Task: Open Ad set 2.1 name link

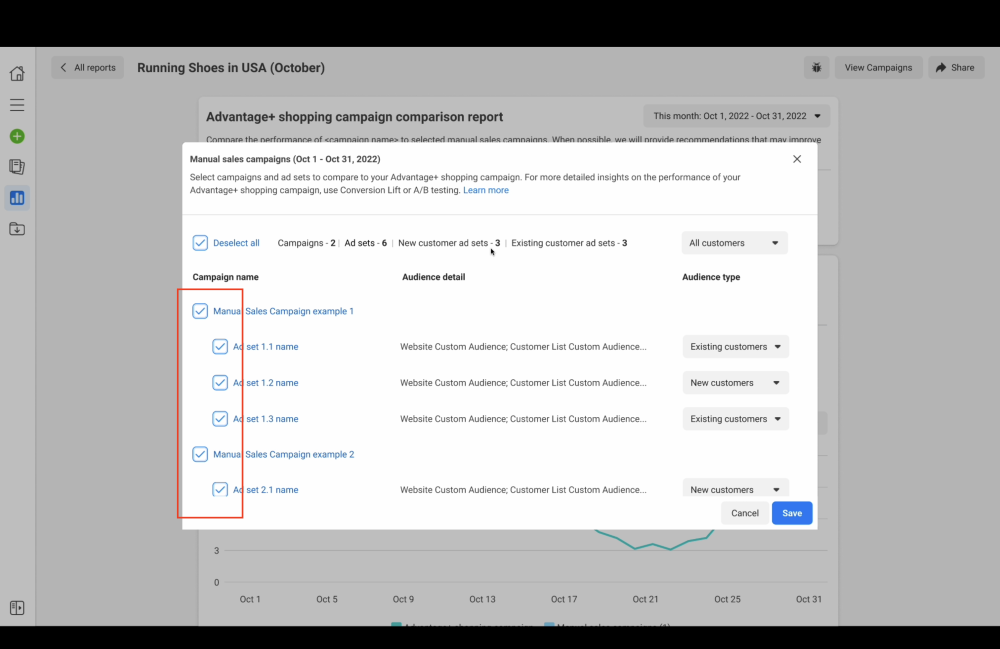Action: click(265, 490)
